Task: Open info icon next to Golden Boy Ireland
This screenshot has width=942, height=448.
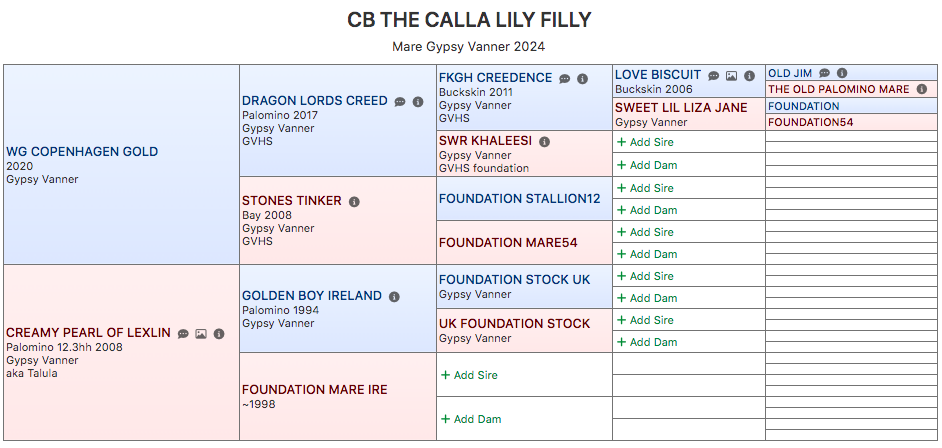Action: click(x=394, y=297)
